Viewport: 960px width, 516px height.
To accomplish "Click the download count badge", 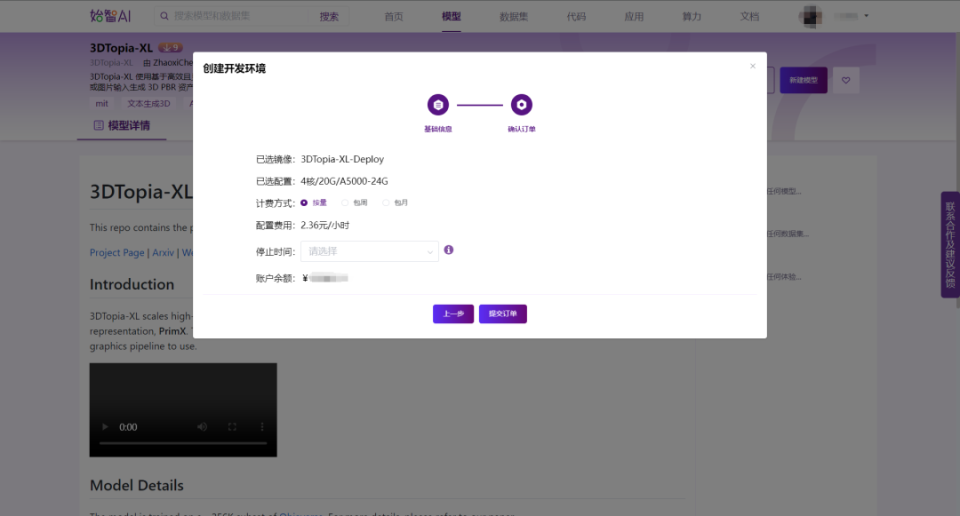I will pos(170,47).
